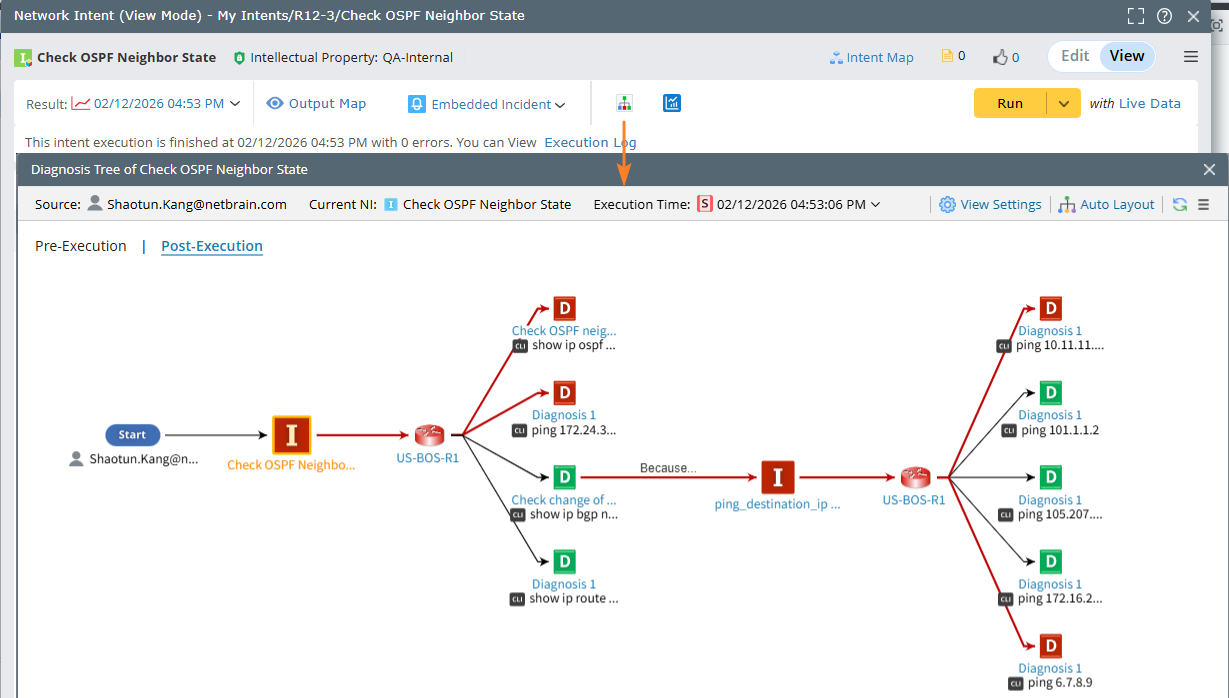Click red D node for show ip ospf

coord(564,309)
